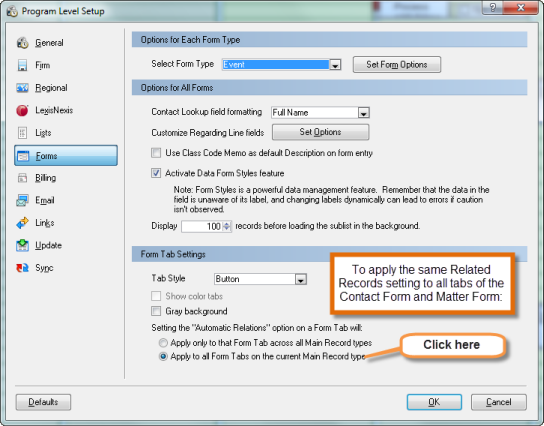This screenshot has width=544, height=426.
Task: Enable Use Class Code Memo as default Description
Action: click(x=156, y=153)
